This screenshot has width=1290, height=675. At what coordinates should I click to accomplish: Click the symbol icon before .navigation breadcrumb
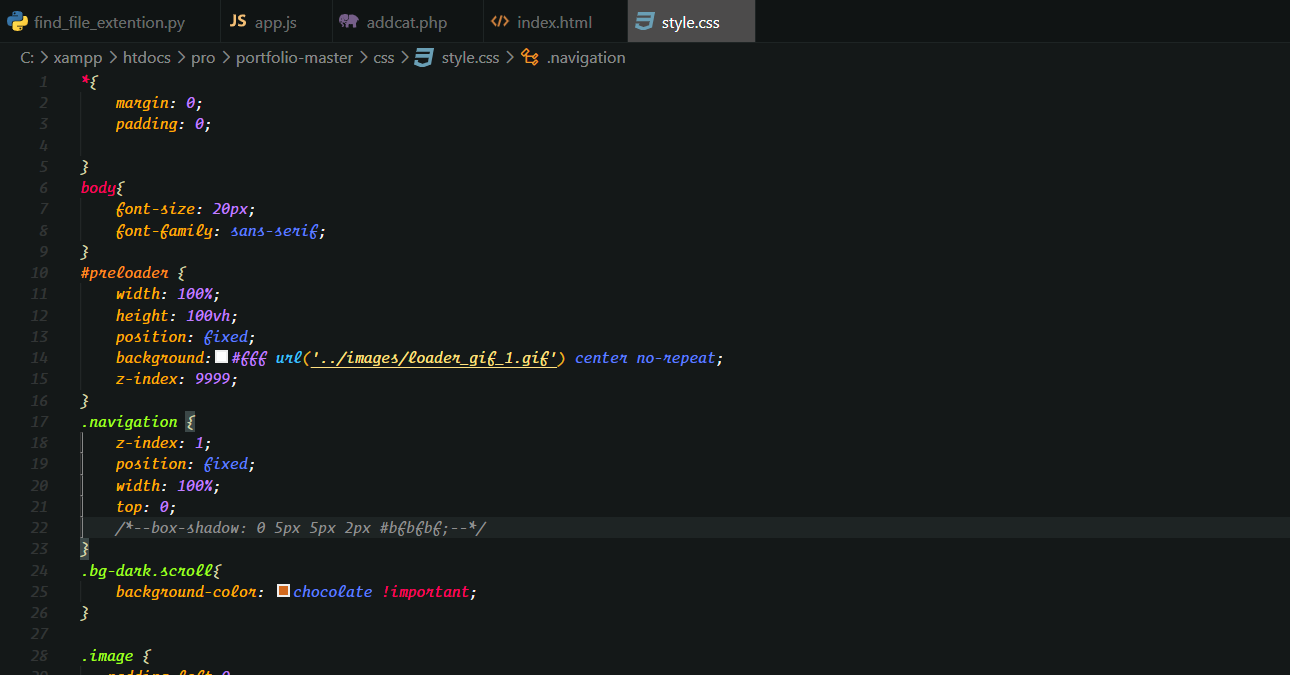(x=530, y=58)
